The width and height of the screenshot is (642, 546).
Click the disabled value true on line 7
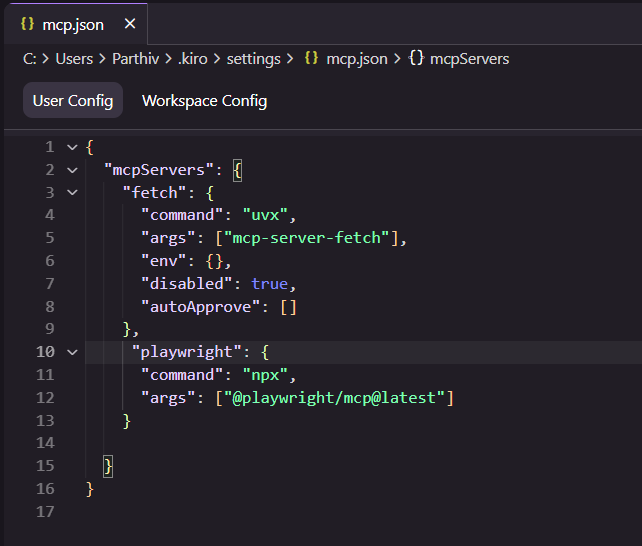click(269, 284)
